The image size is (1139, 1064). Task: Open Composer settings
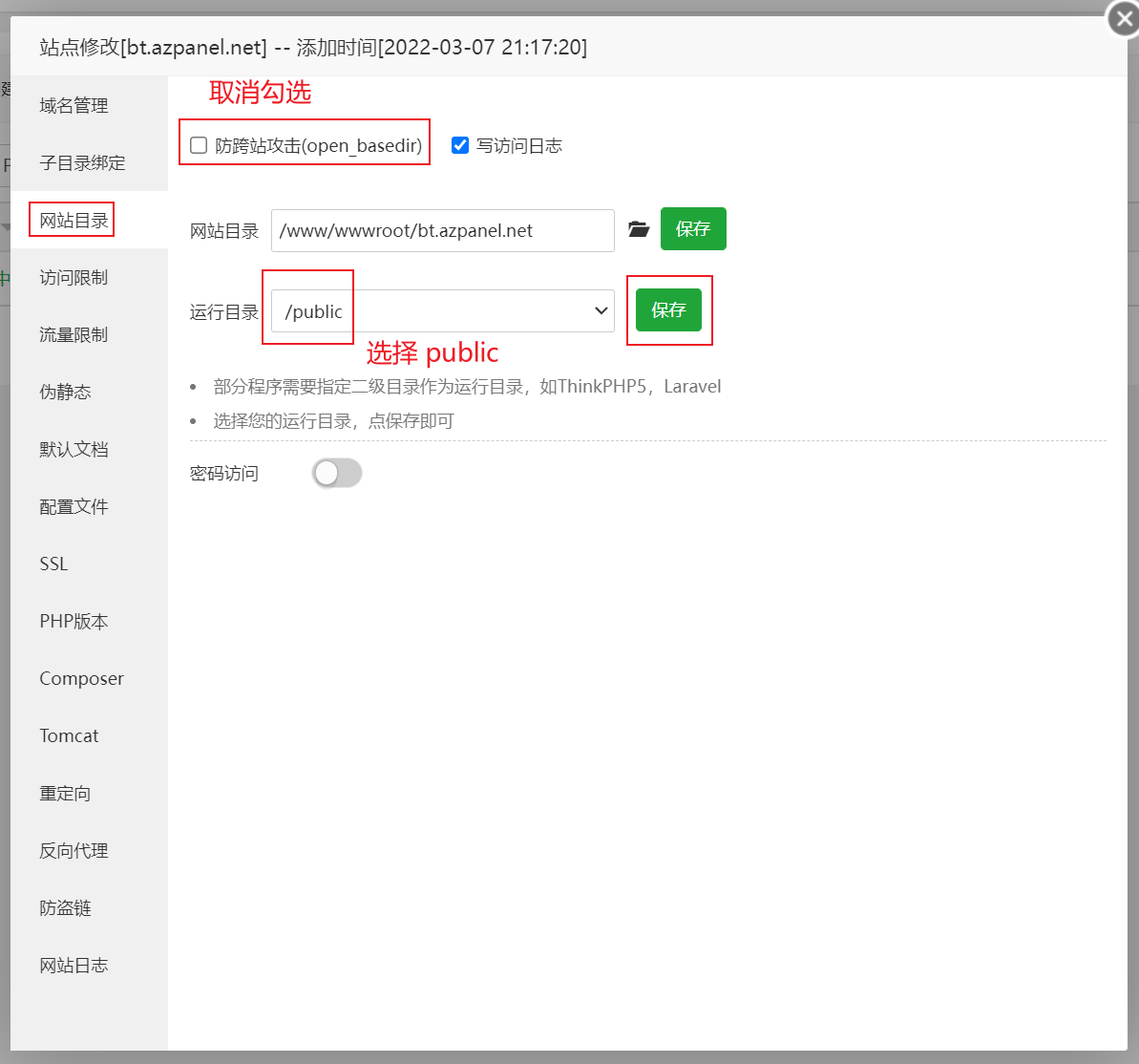pyautogui.click(x=81, y=678)
